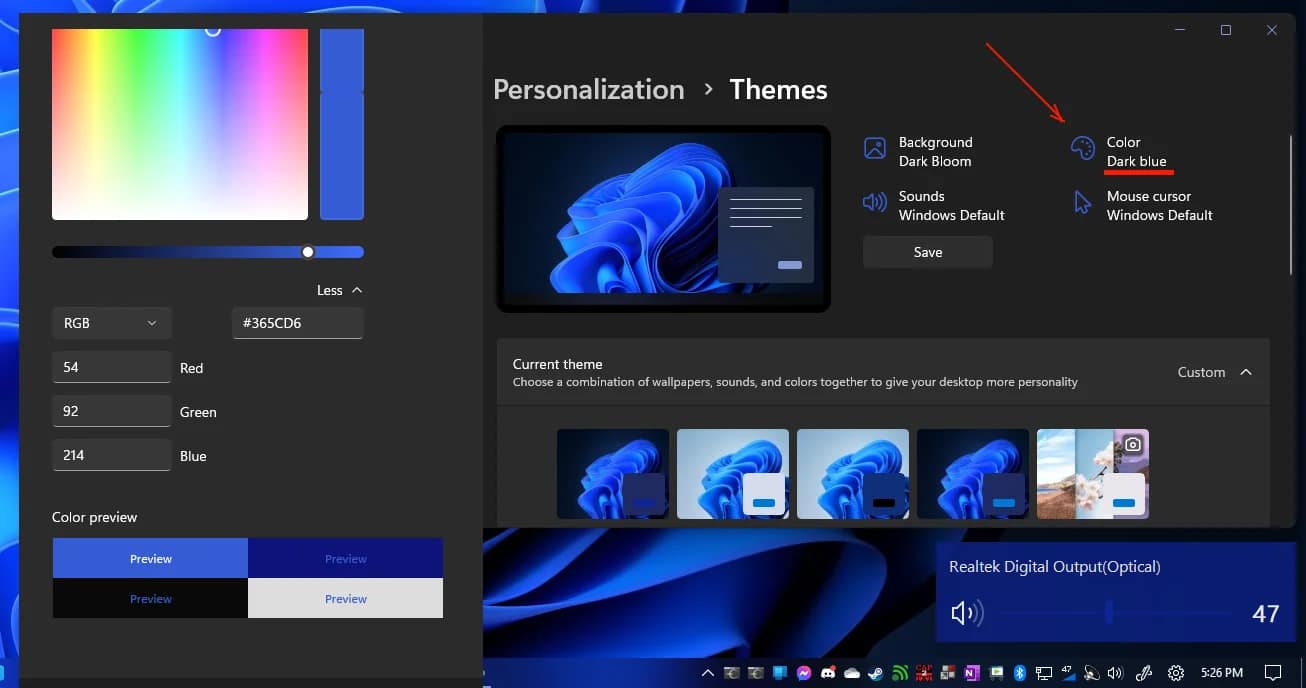The width and height of the screenshot is (1306, 688).
Task: Open Messenger tray icon
Action: click(804, 673)
